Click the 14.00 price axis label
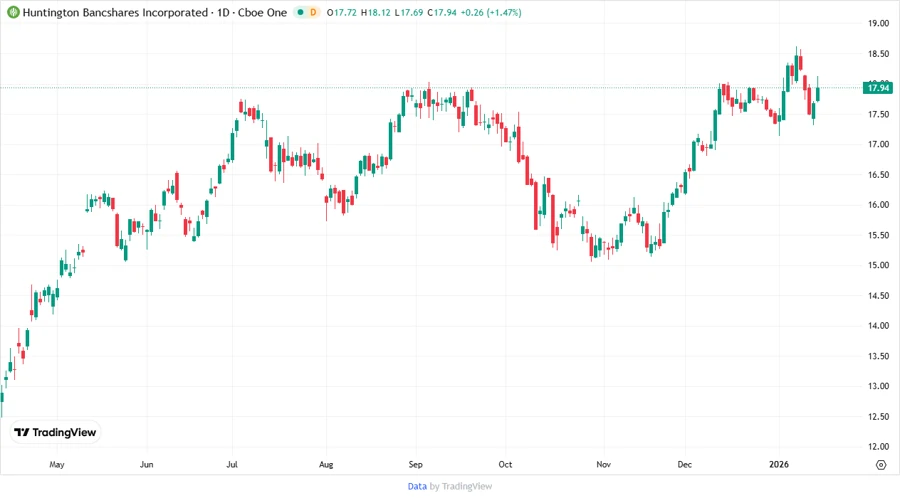 (x=878, y=326)
